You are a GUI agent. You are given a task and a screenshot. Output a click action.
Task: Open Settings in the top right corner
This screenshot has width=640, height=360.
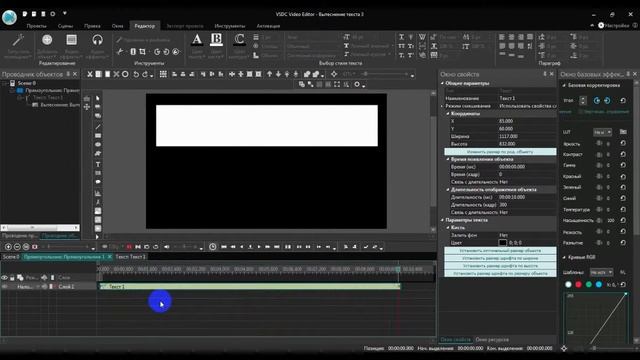[x=613, y=25]
